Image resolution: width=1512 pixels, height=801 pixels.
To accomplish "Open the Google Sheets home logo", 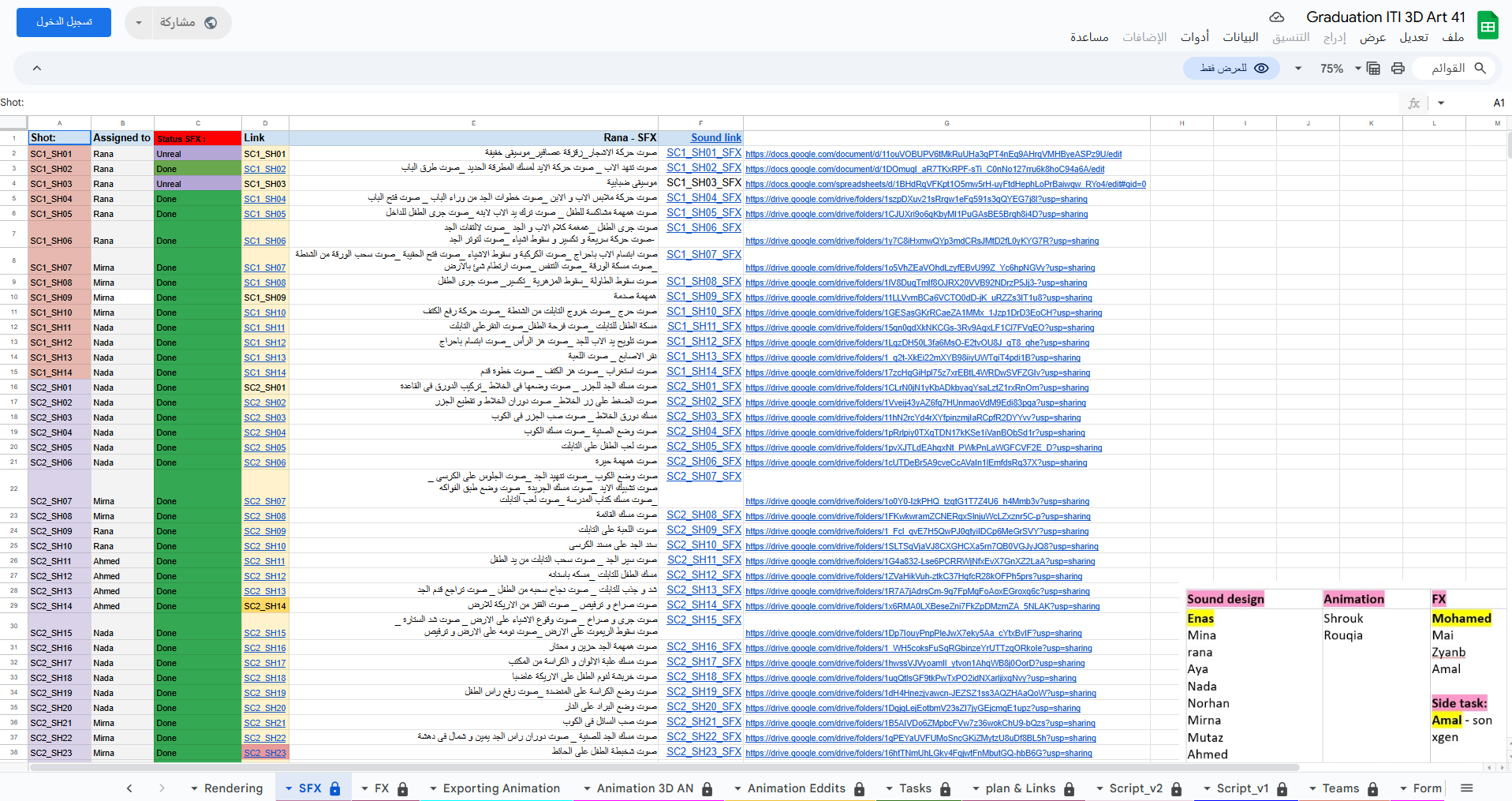I will click(x=1488, y=25).
